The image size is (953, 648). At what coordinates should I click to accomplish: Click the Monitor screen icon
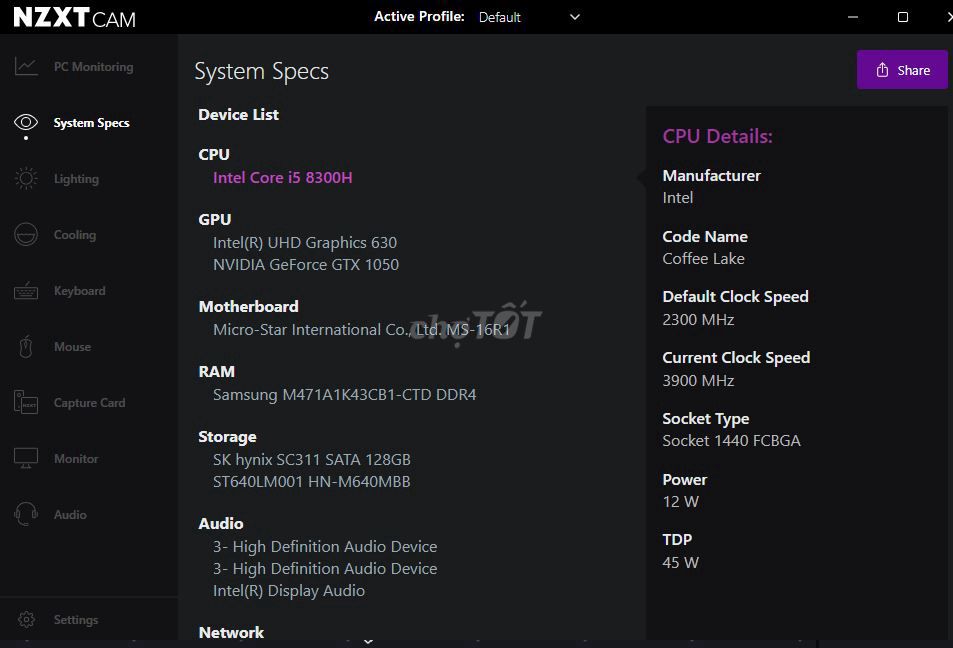pyautogui.click(x=26, y=458)
